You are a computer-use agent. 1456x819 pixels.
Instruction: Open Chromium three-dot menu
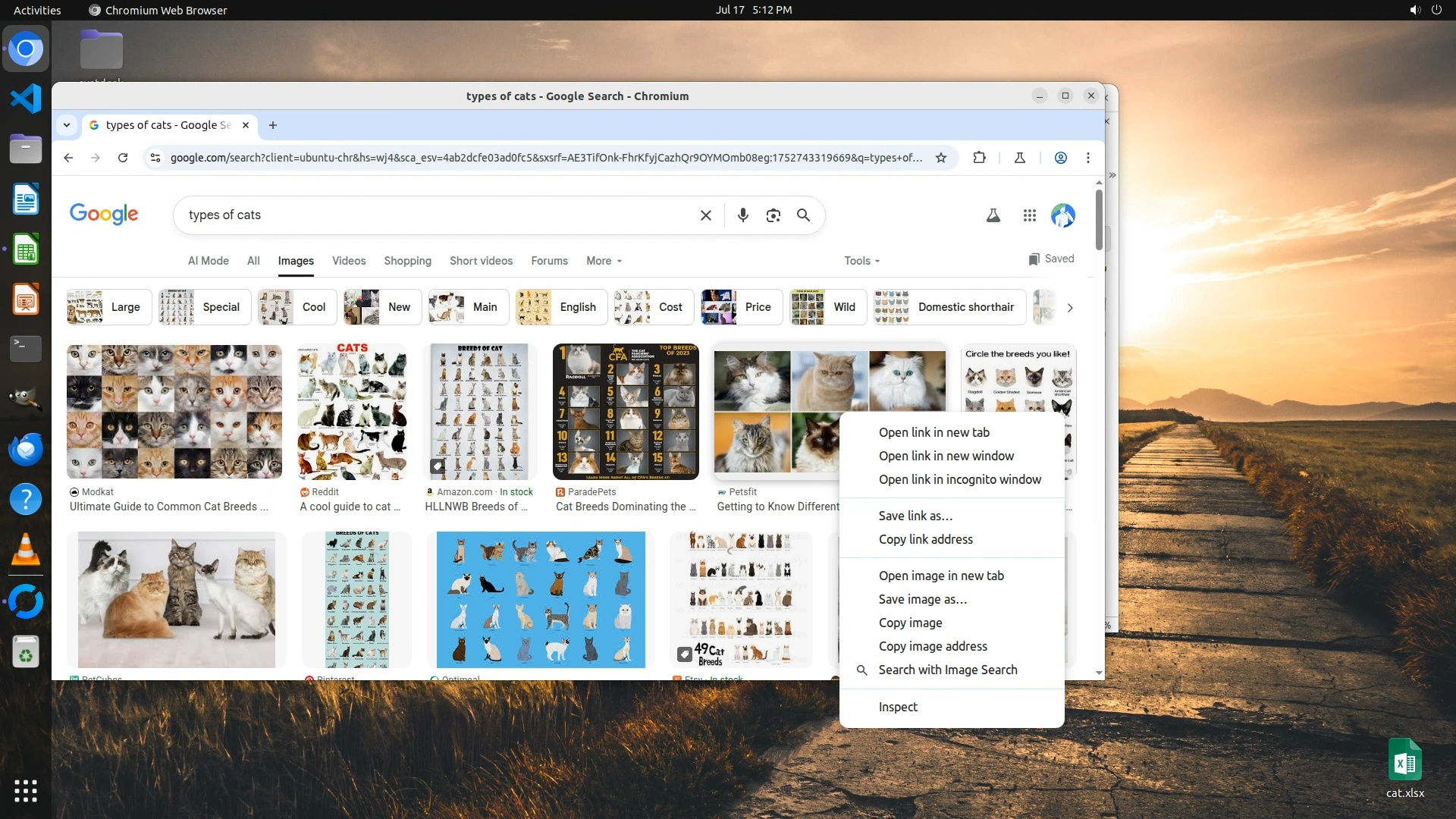click(x=1087, y=158)
